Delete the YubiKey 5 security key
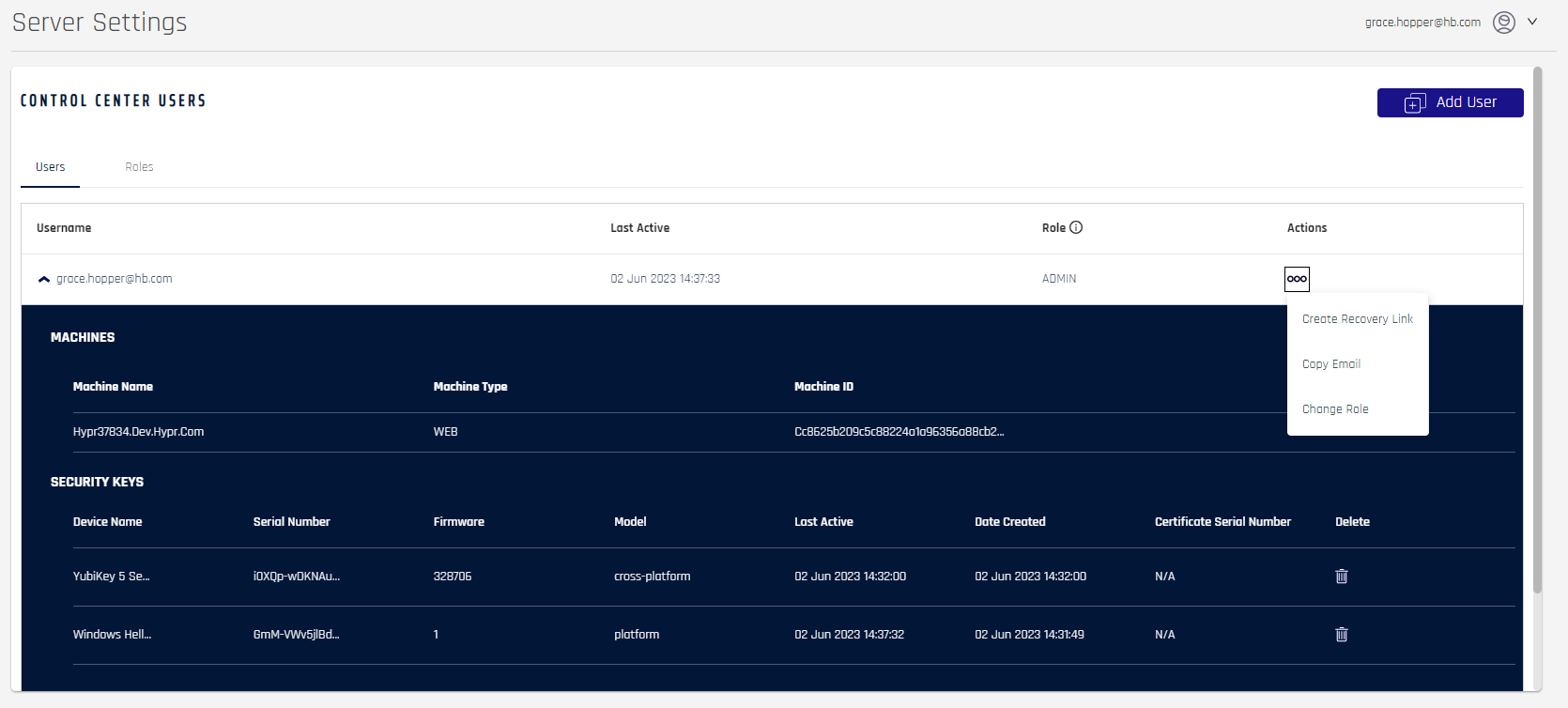 coord(1342,577)
